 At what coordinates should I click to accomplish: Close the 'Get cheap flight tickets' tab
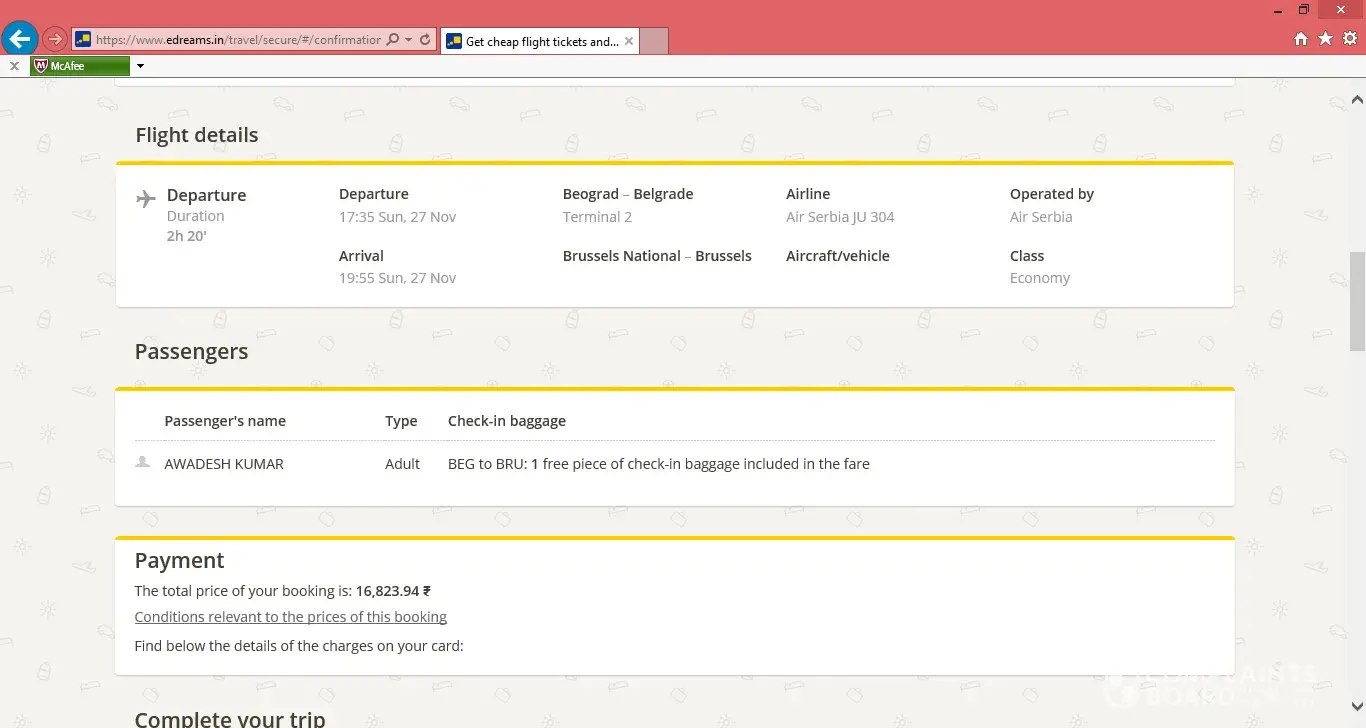point(629,41)
